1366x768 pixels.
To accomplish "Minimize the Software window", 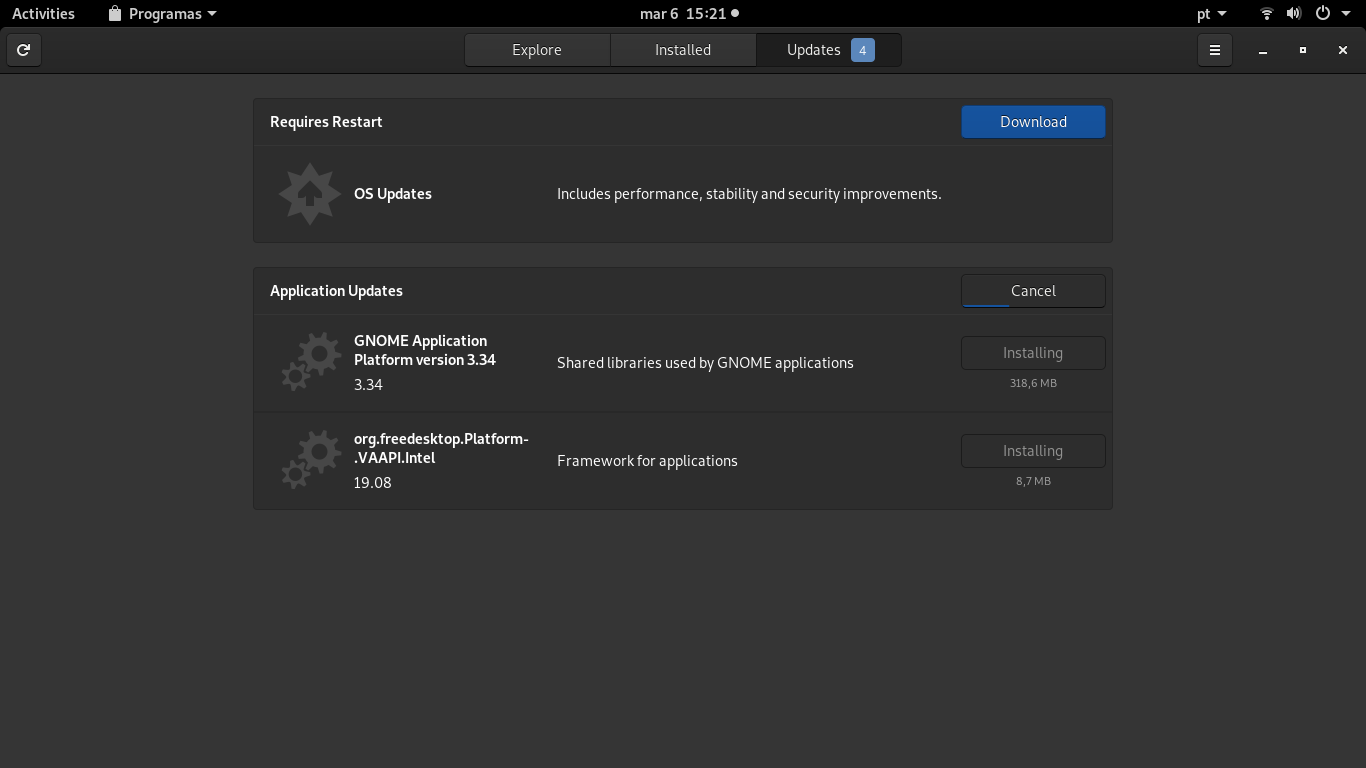I will [x=1263, y=50].
